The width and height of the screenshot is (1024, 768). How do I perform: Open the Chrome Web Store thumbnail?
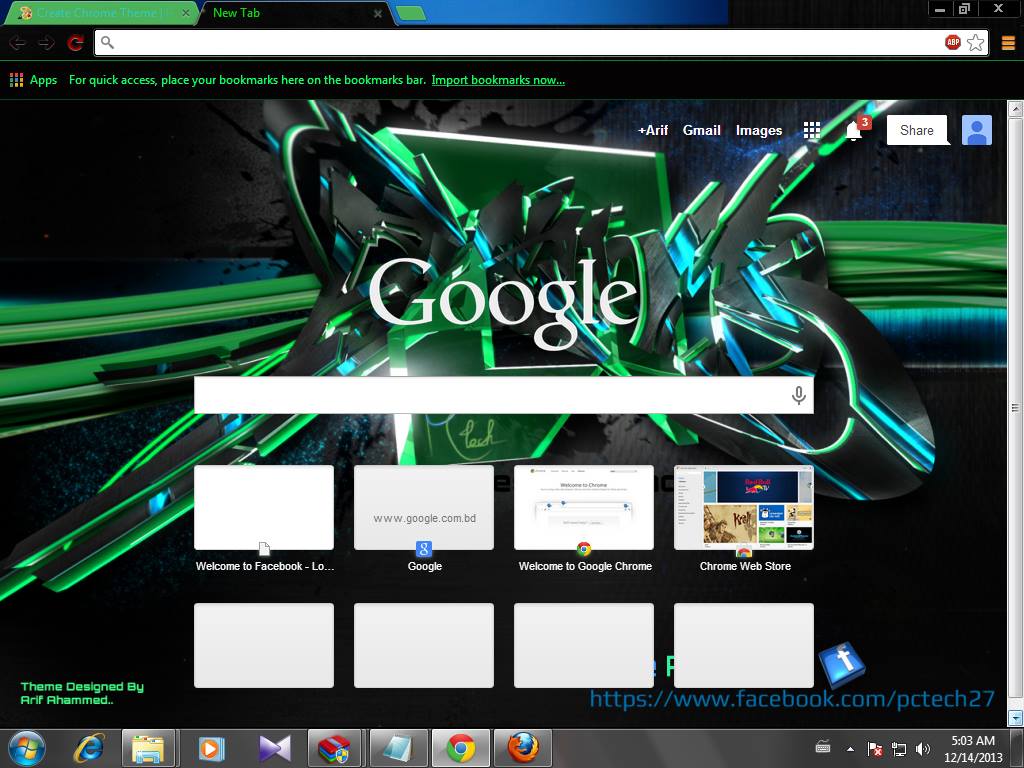coord(744,507)
